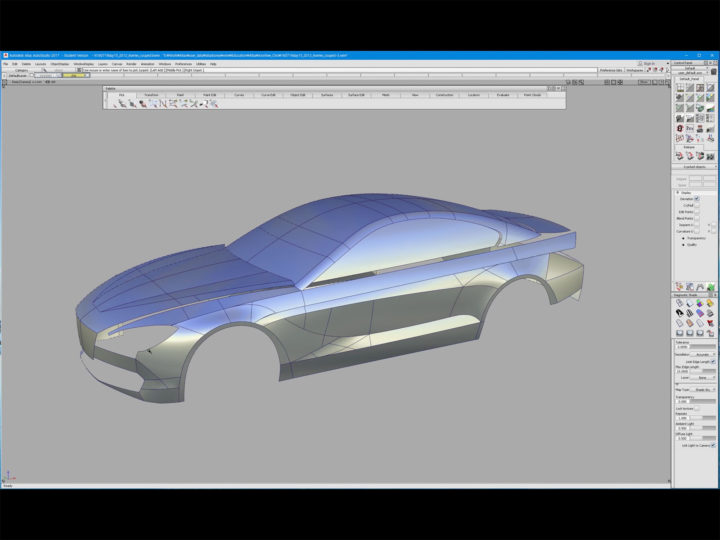Screen dimensions: 720x540
Task: Click the grid icon in Default_Panel shelf
Action: click(680, 87)
